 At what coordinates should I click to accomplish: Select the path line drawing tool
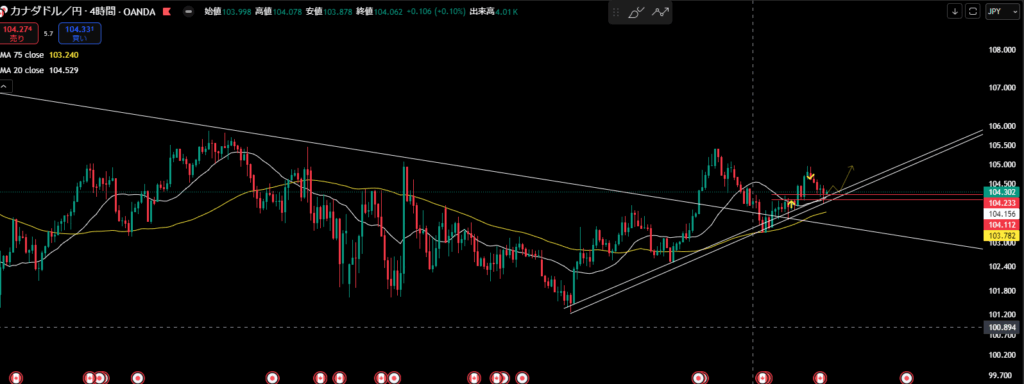660,12
